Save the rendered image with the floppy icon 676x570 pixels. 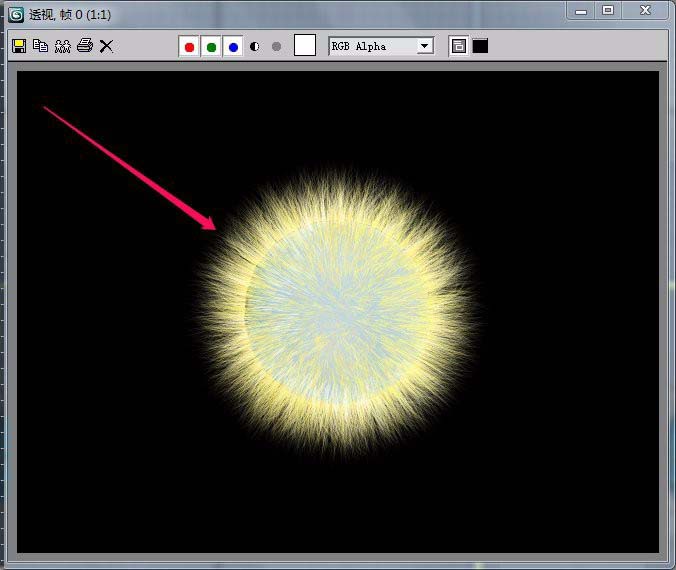19,46
